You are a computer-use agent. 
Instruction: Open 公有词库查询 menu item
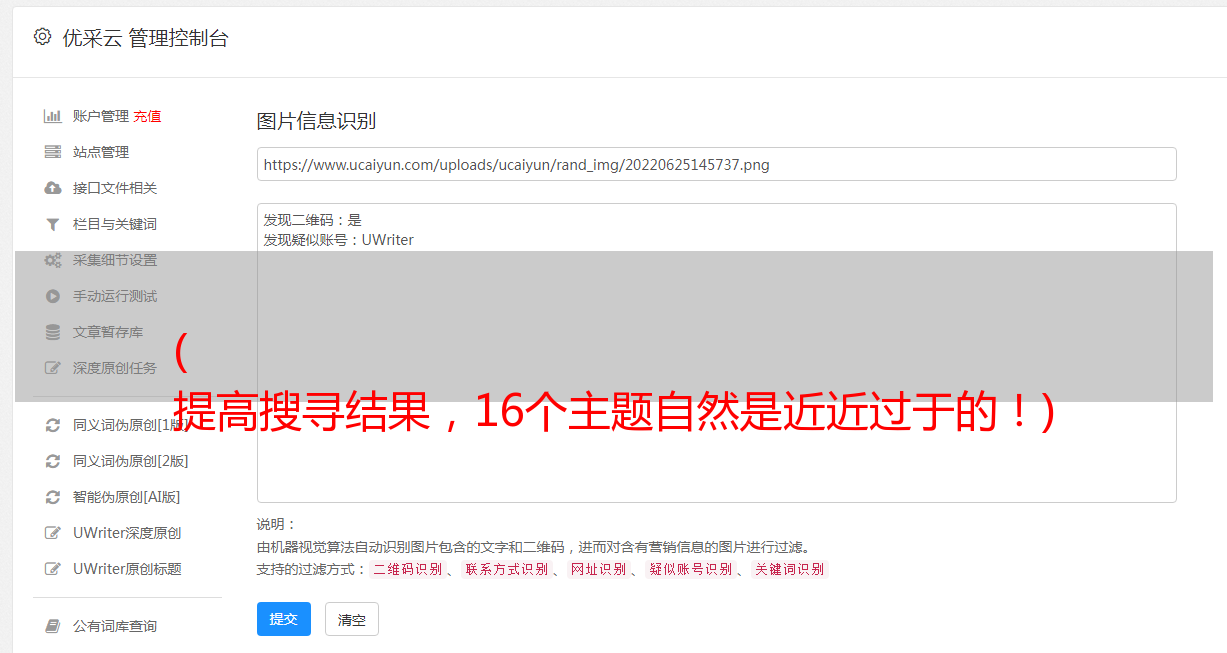(x=115, y=626)
